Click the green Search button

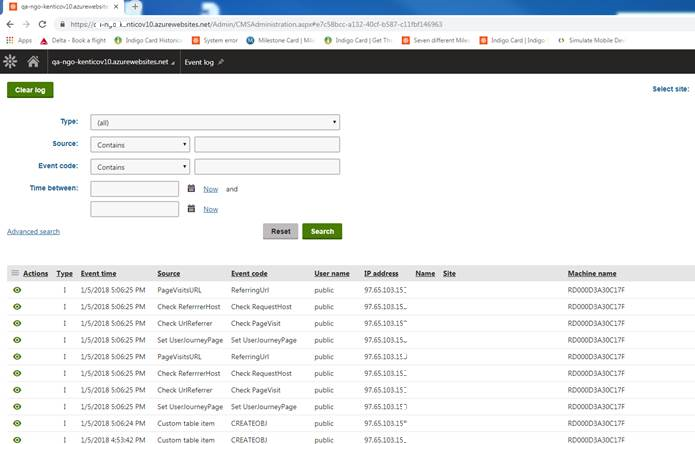pos(322,231)
